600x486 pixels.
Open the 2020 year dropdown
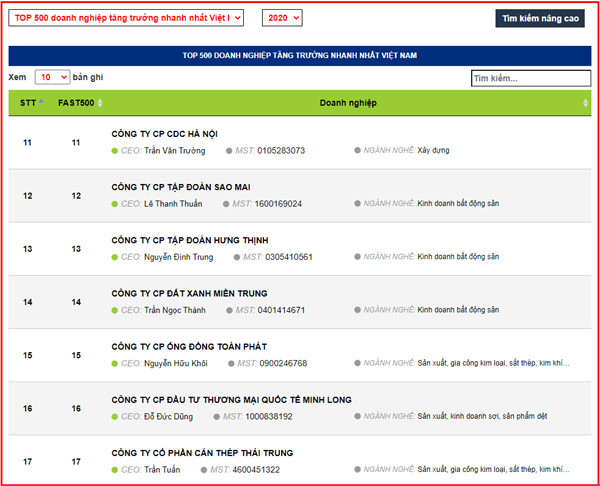click(x=281, y=18)
